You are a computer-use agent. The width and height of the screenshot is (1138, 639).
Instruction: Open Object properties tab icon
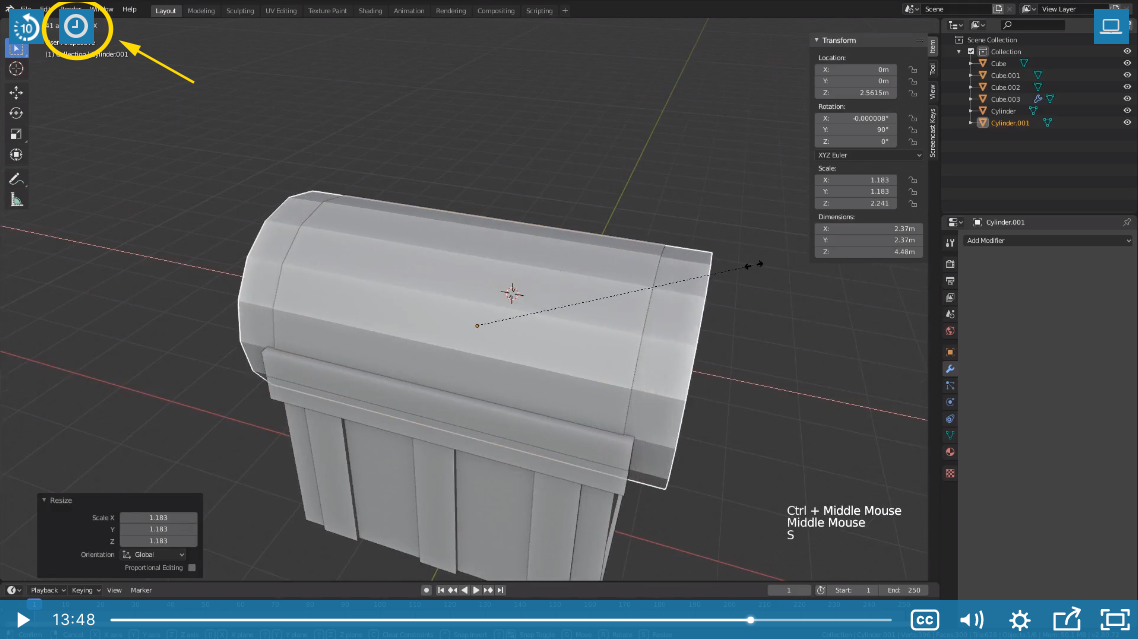(x=950, y=352)
